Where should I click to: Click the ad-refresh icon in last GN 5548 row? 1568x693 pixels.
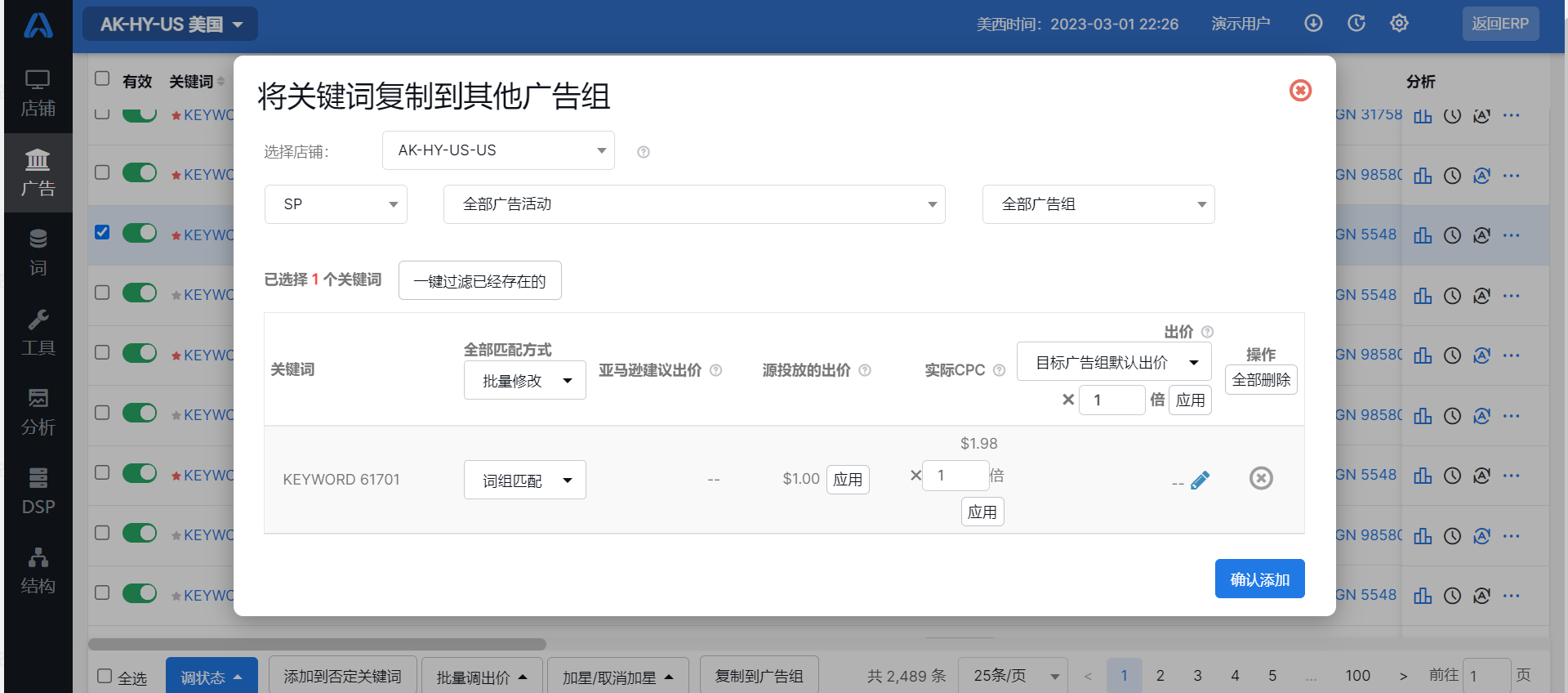point(1482,596)
